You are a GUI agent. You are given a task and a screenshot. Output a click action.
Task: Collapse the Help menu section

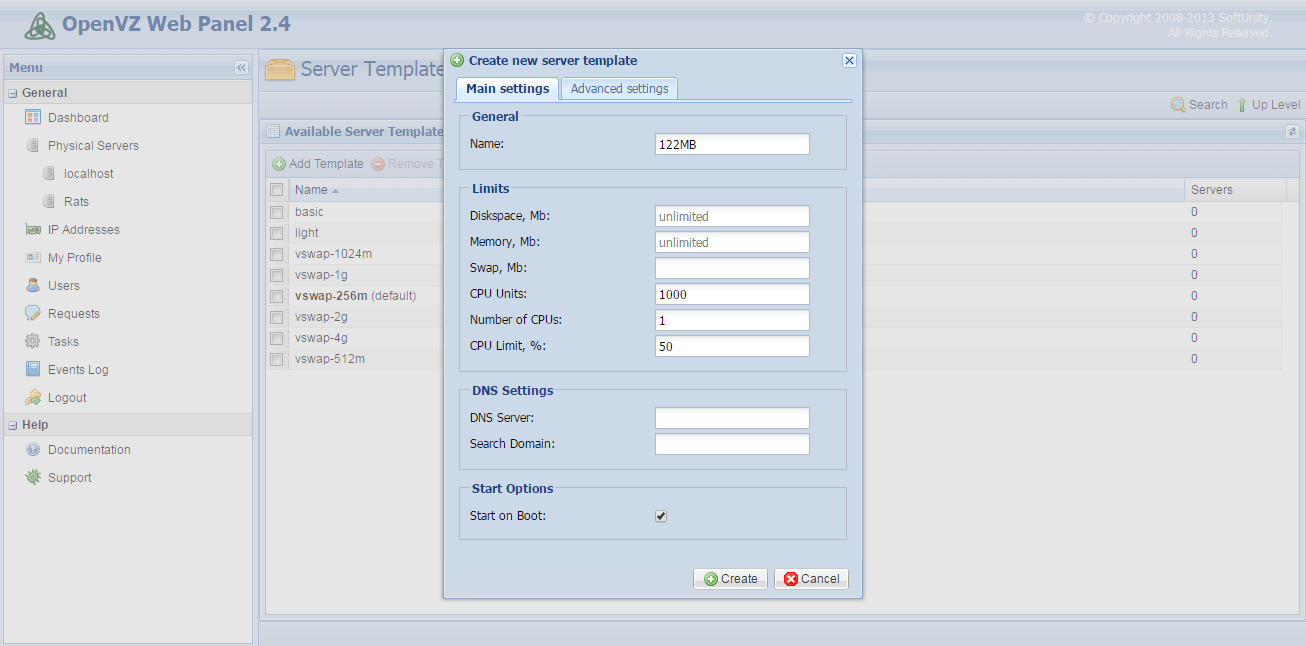(13, 425)
